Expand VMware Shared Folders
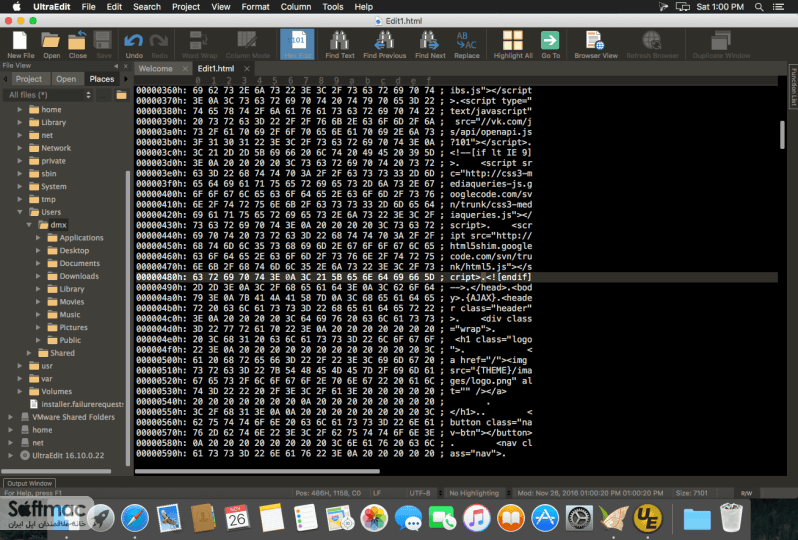Viewport: 798px width, 540px height. [11, 417]
